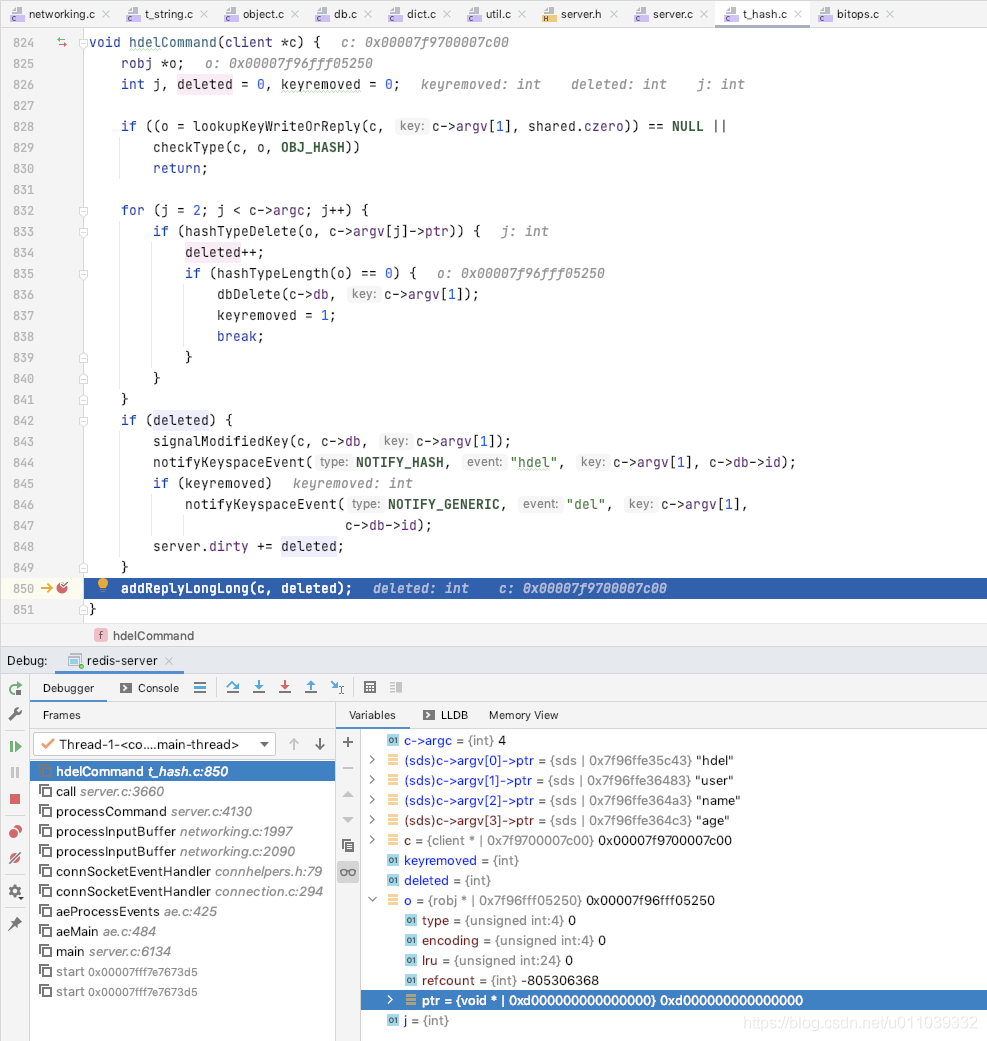Image resolution: width=987 pixels, height=1041 pixels.
Task: Expand the c client pointer variable
Action: click(x=372, y=840)
